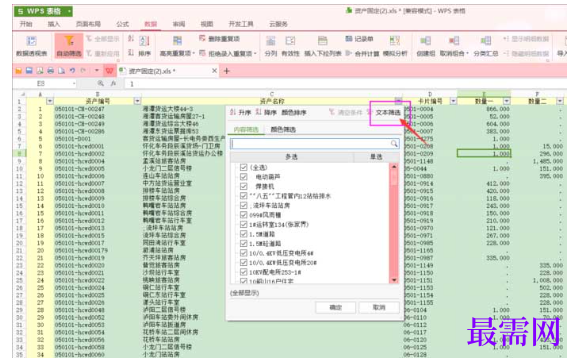Click 插入下拉列表 insert dropdown list
This screenshot has height=363, width=579.
coord(323,46)
